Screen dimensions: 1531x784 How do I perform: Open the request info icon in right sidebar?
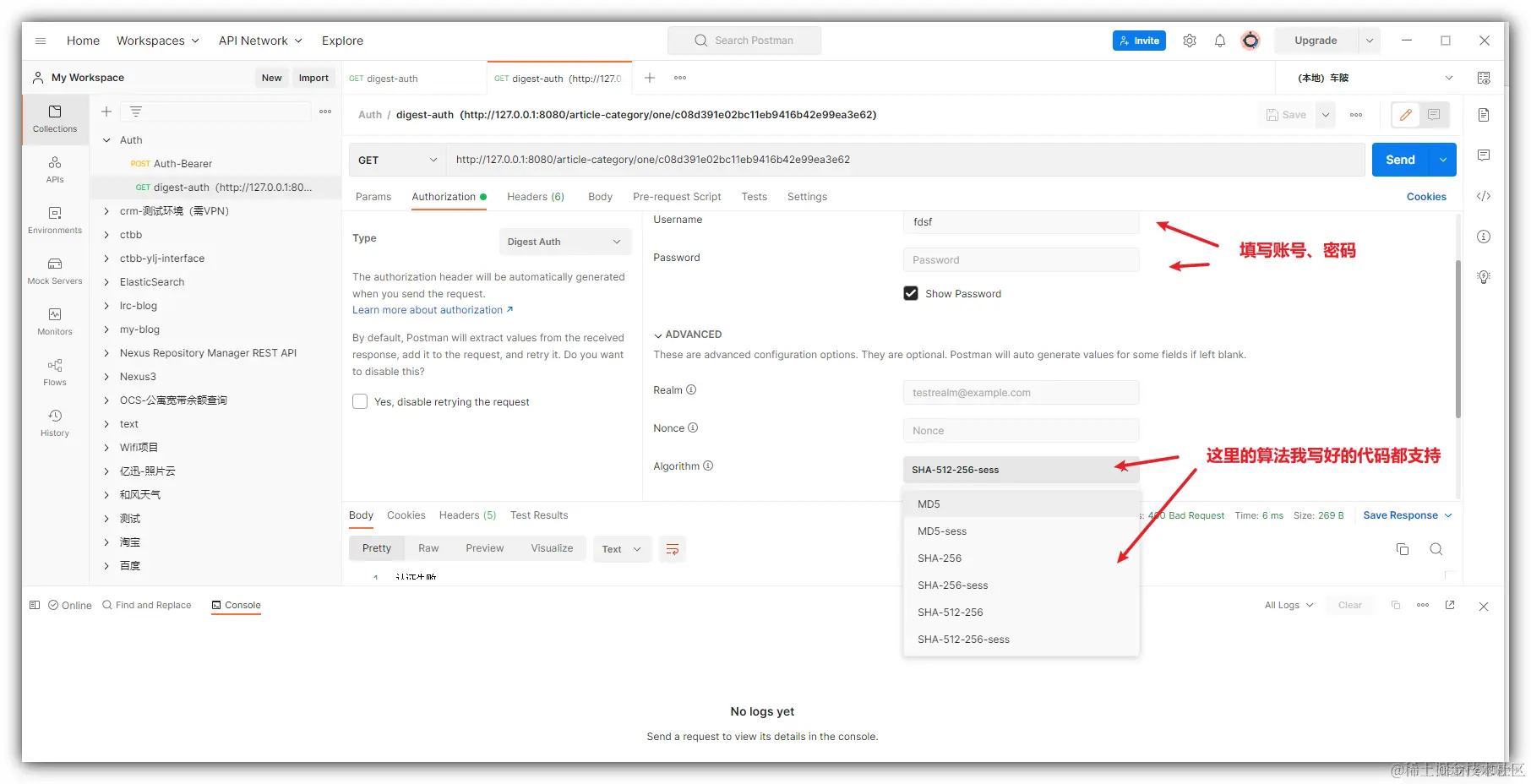tap(1484, 237)
